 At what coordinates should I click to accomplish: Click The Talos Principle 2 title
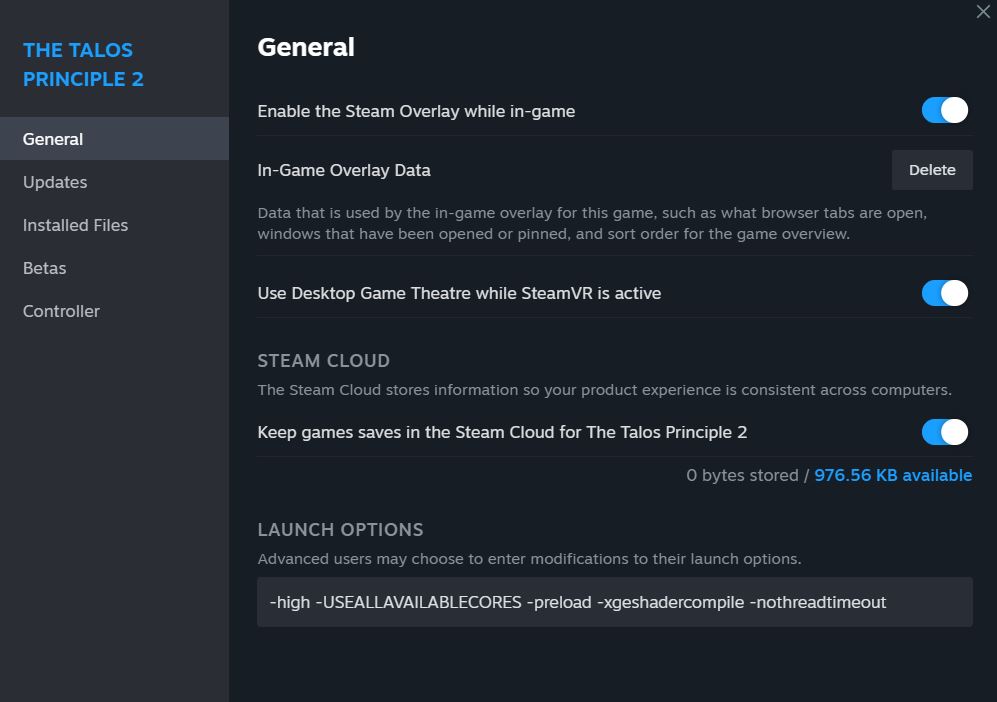click(83, 64)
